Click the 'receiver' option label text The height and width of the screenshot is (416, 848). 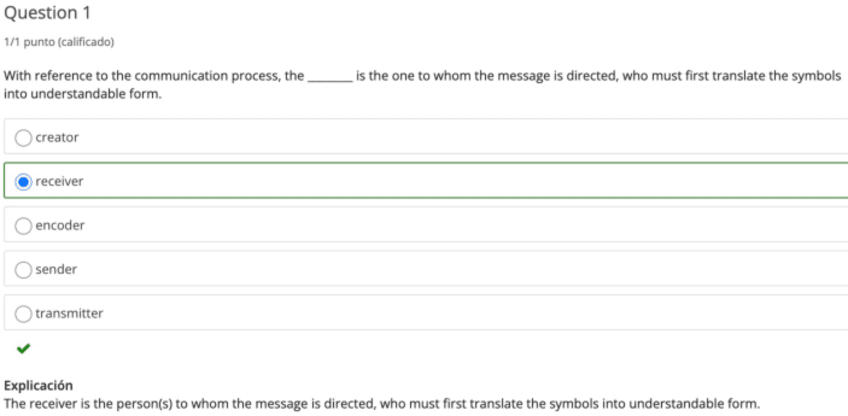coord(59,181)
